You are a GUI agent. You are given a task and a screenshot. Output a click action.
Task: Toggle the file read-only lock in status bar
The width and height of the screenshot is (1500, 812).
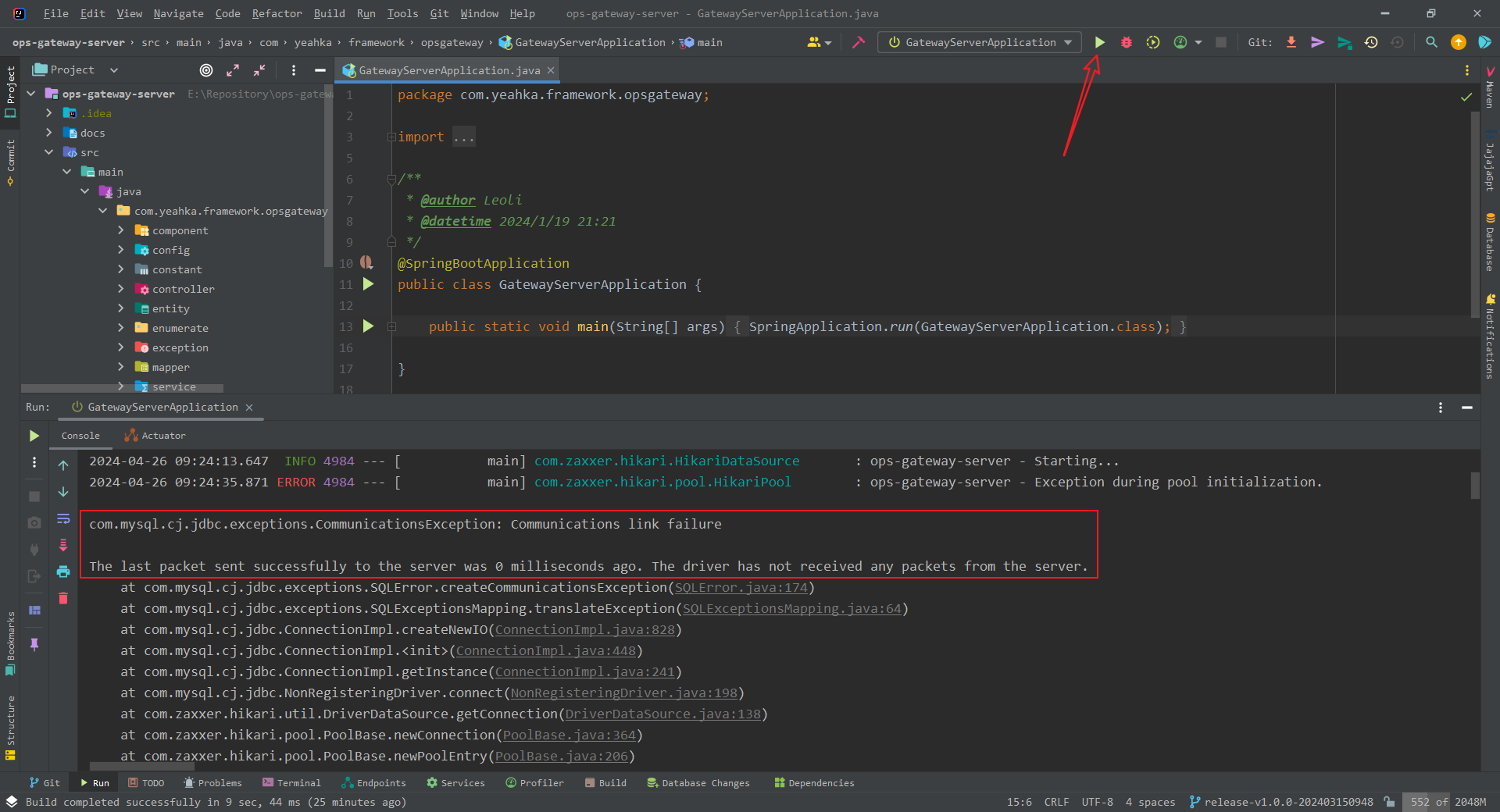click(x=1388, y=802)
